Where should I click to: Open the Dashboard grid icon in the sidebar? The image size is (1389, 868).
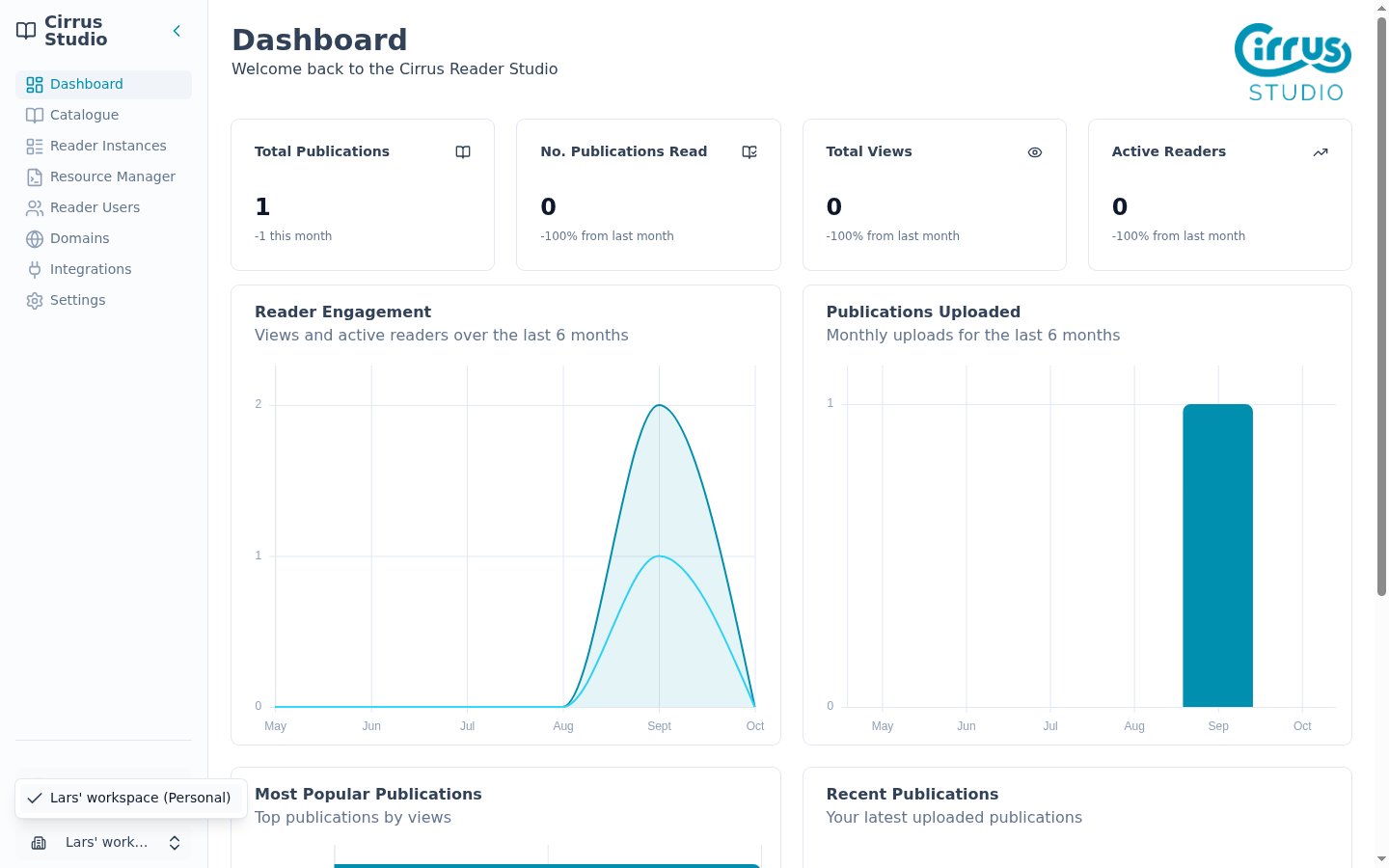(x=35, y=85)
